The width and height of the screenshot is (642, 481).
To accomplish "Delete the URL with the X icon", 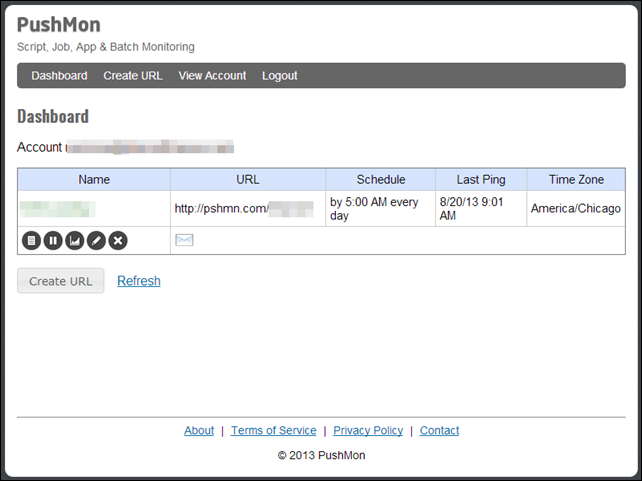I will pyautogui.click(x=118, y=240).
